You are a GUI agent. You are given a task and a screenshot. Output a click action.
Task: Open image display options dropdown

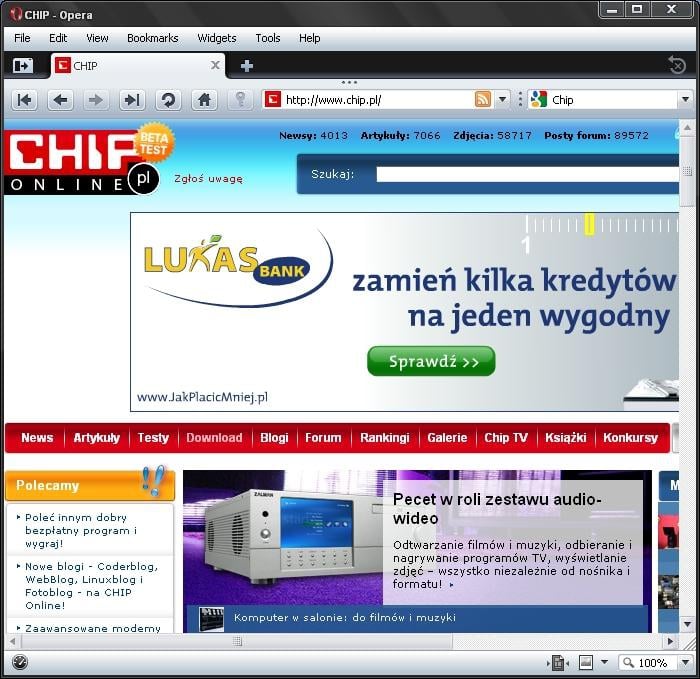pos(604,662)
